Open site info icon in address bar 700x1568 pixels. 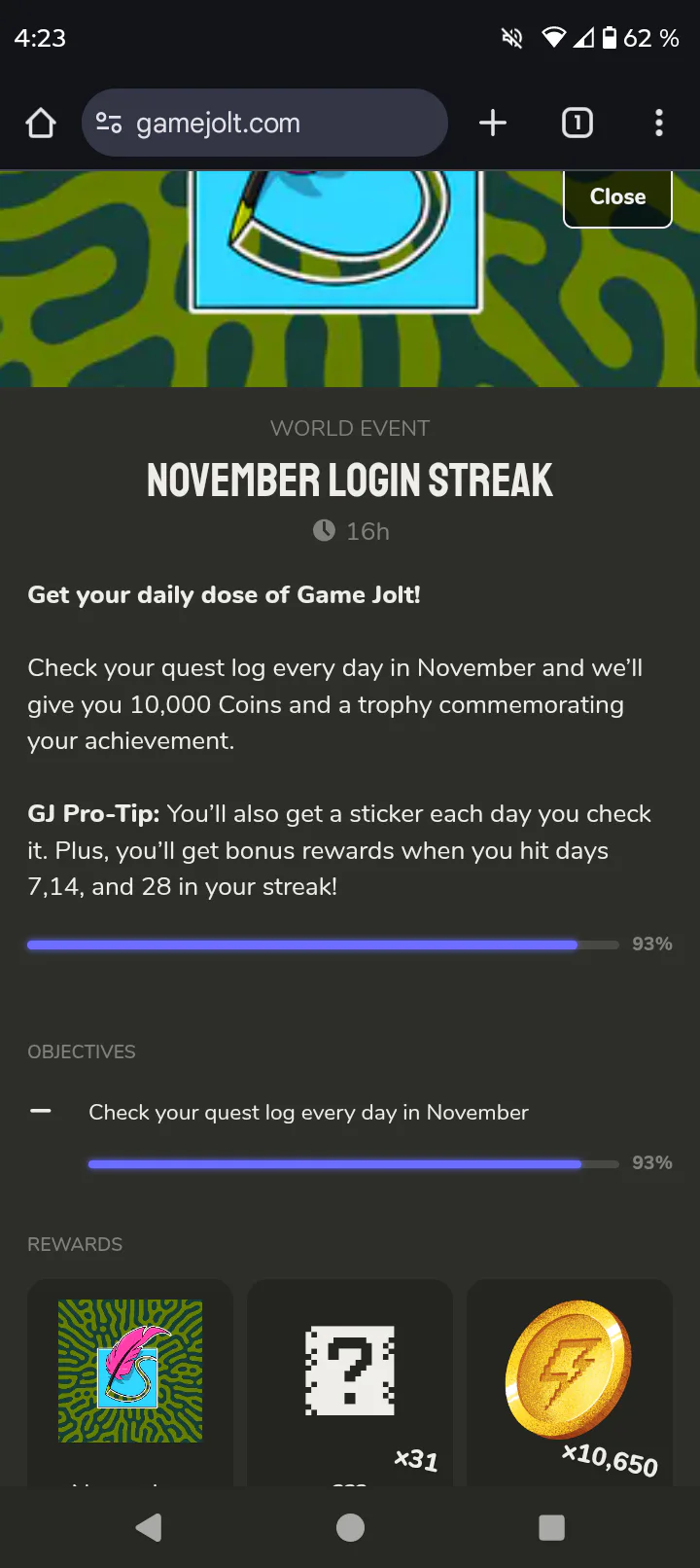coord(109,124)
